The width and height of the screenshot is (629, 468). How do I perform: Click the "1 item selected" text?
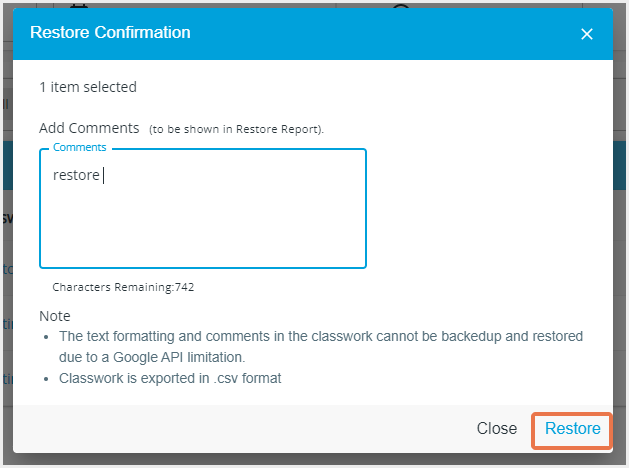88,87
